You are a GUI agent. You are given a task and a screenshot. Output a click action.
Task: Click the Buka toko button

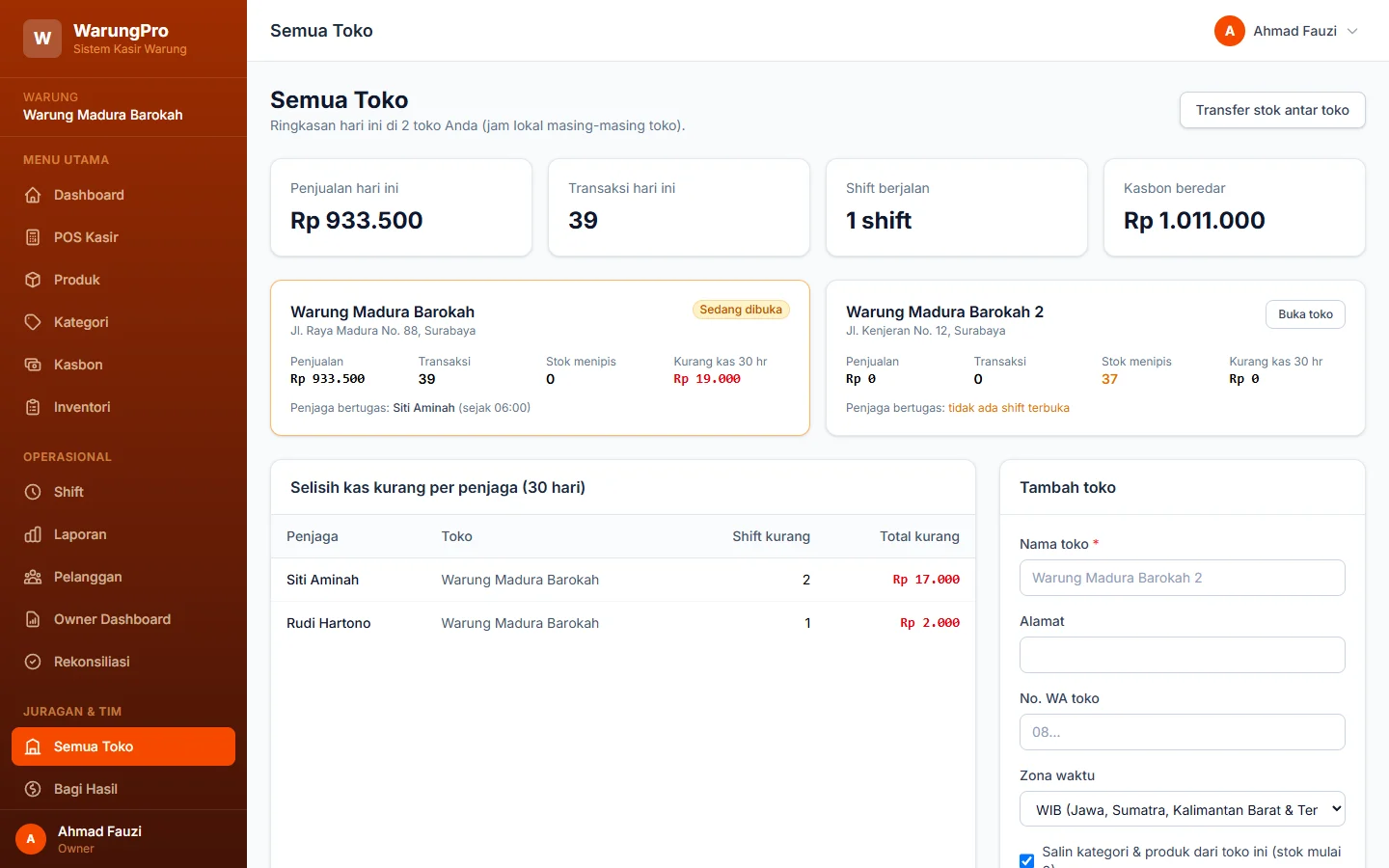1305,314
